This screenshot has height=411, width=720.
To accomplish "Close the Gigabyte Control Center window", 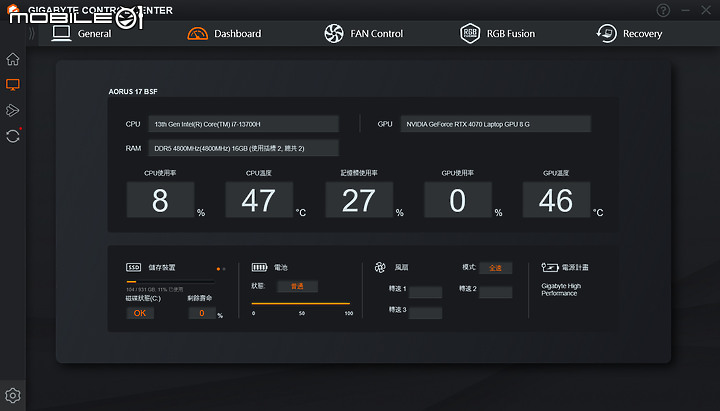I will click(706, 10).
